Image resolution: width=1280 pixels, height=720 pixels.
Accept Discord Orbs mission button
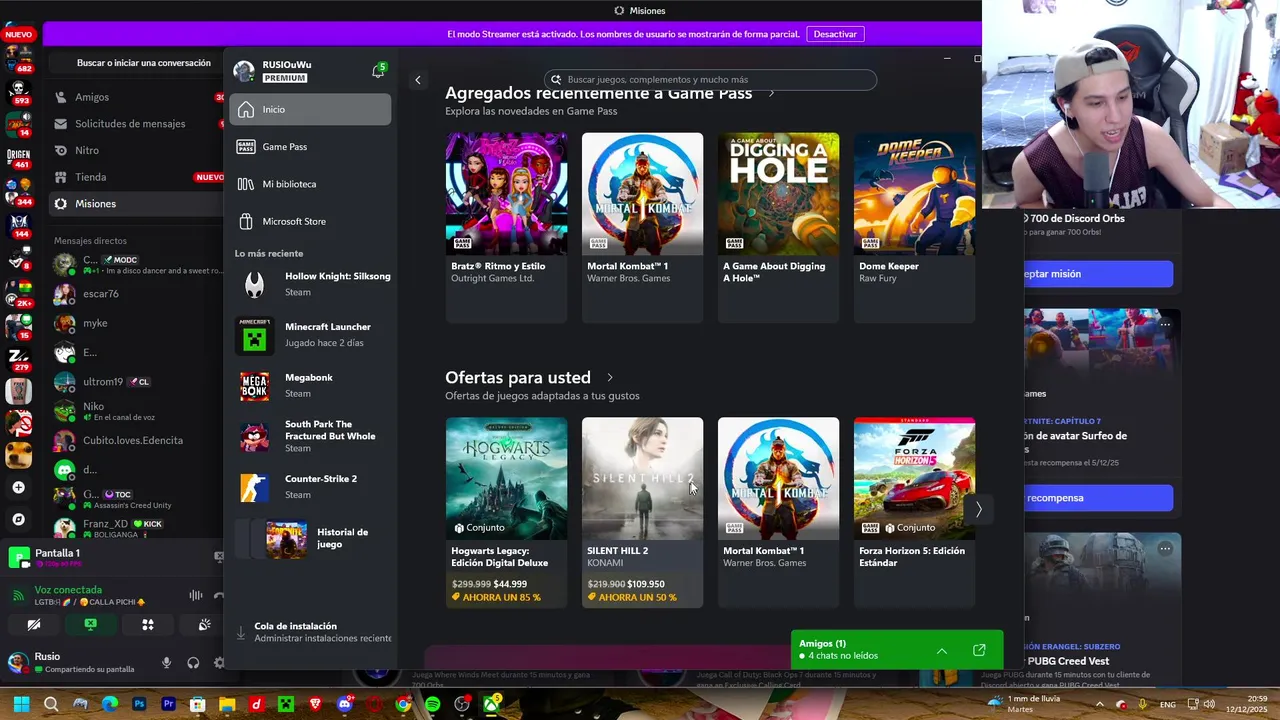coord(1098,274)
